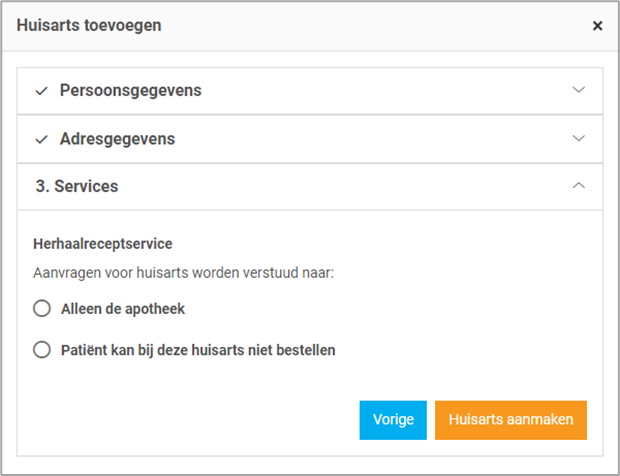
Task: Close the Huisarts toevoegen dialog
Action: coord(597,26)
